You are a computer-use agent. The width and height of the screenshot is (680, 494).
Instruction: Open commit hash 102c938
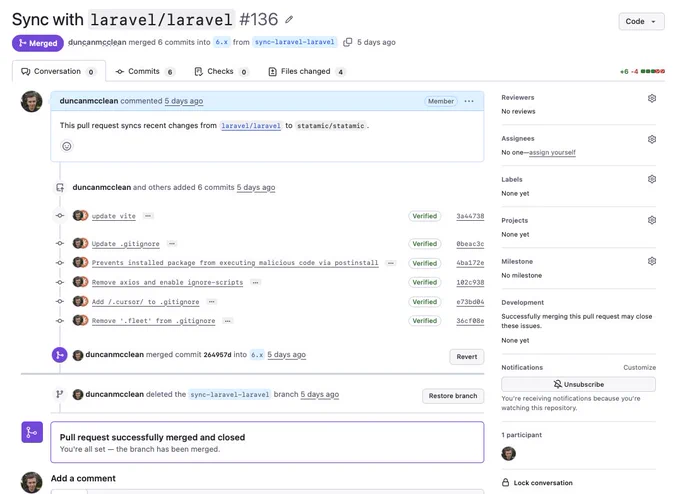(x=470, y=282)
